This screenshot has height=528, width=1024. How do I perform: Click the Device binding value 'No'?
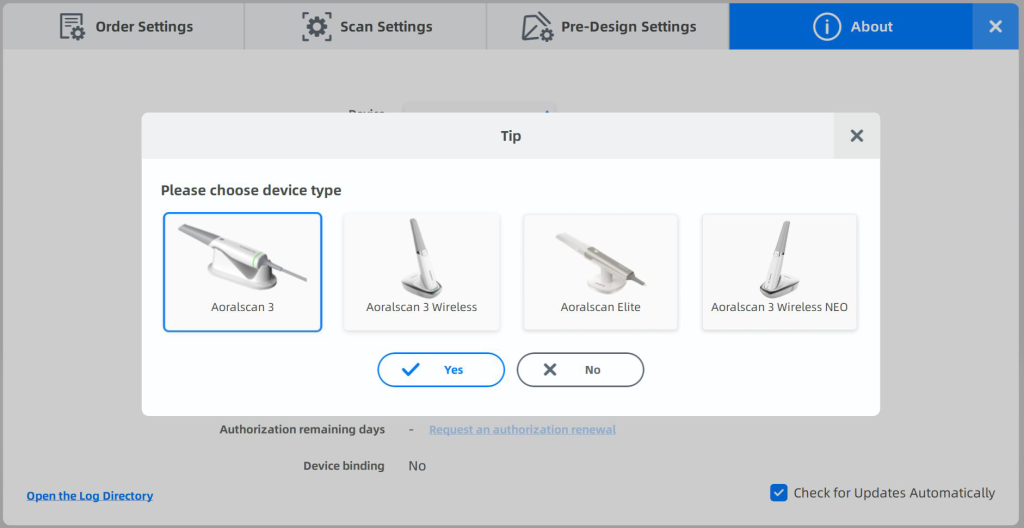pos(417,466)
